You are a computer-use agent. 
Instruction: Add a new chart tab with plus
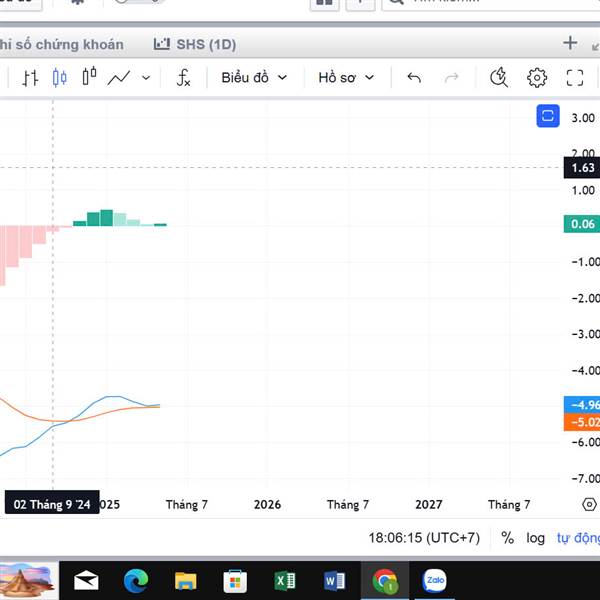click(x=570, y=43)
